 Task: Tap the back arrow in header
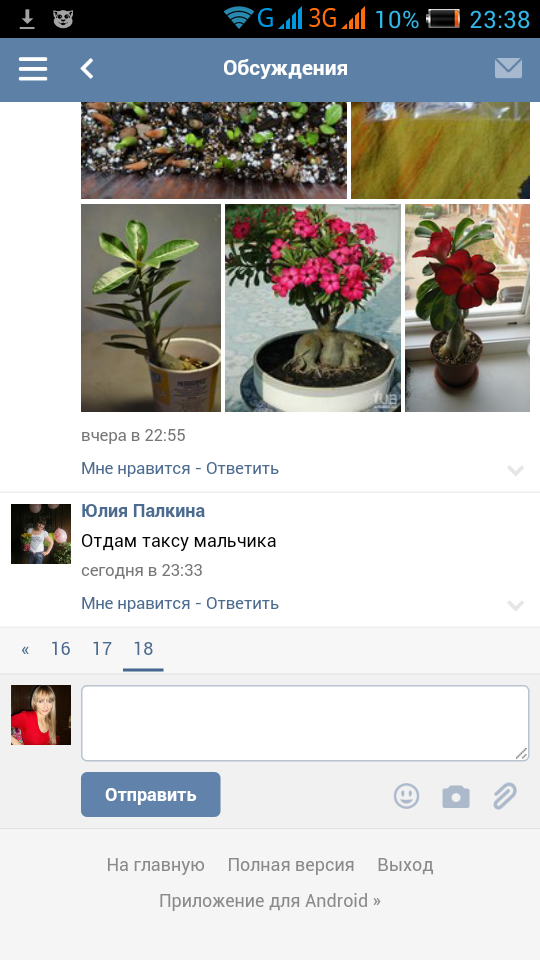coord(87,69)
